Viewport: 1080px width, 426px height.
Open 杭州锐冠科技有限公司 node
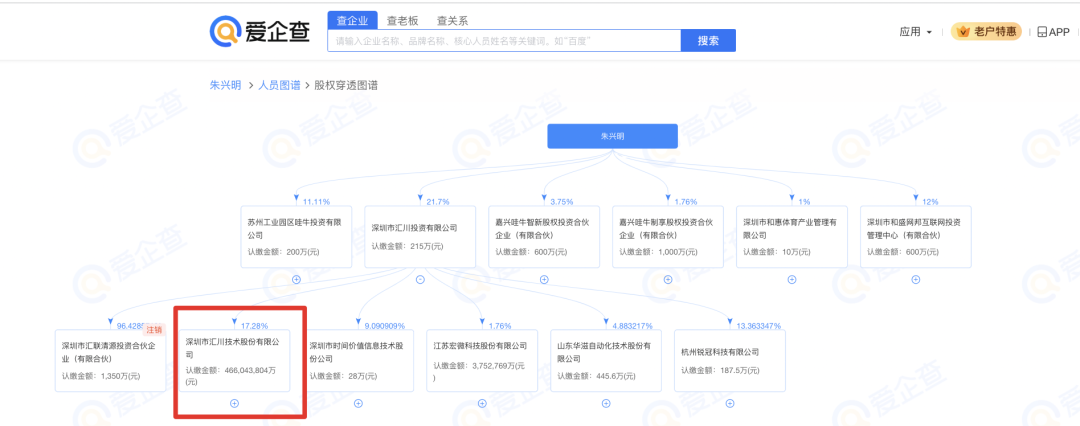[x=729, y=361]
